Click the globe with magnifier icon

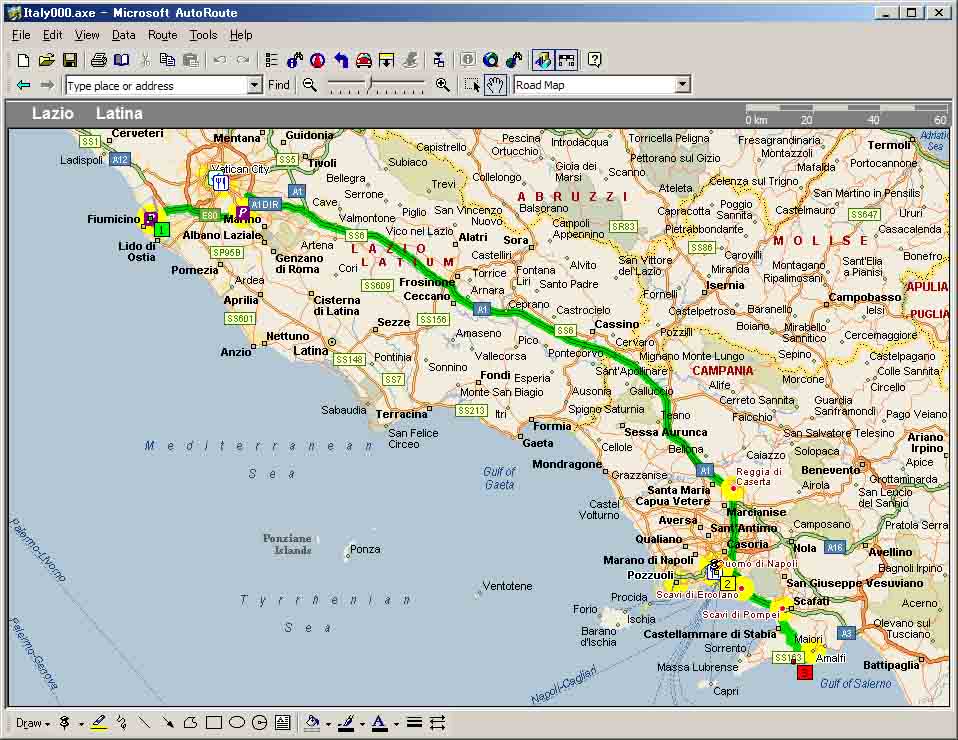coord(491,60)
